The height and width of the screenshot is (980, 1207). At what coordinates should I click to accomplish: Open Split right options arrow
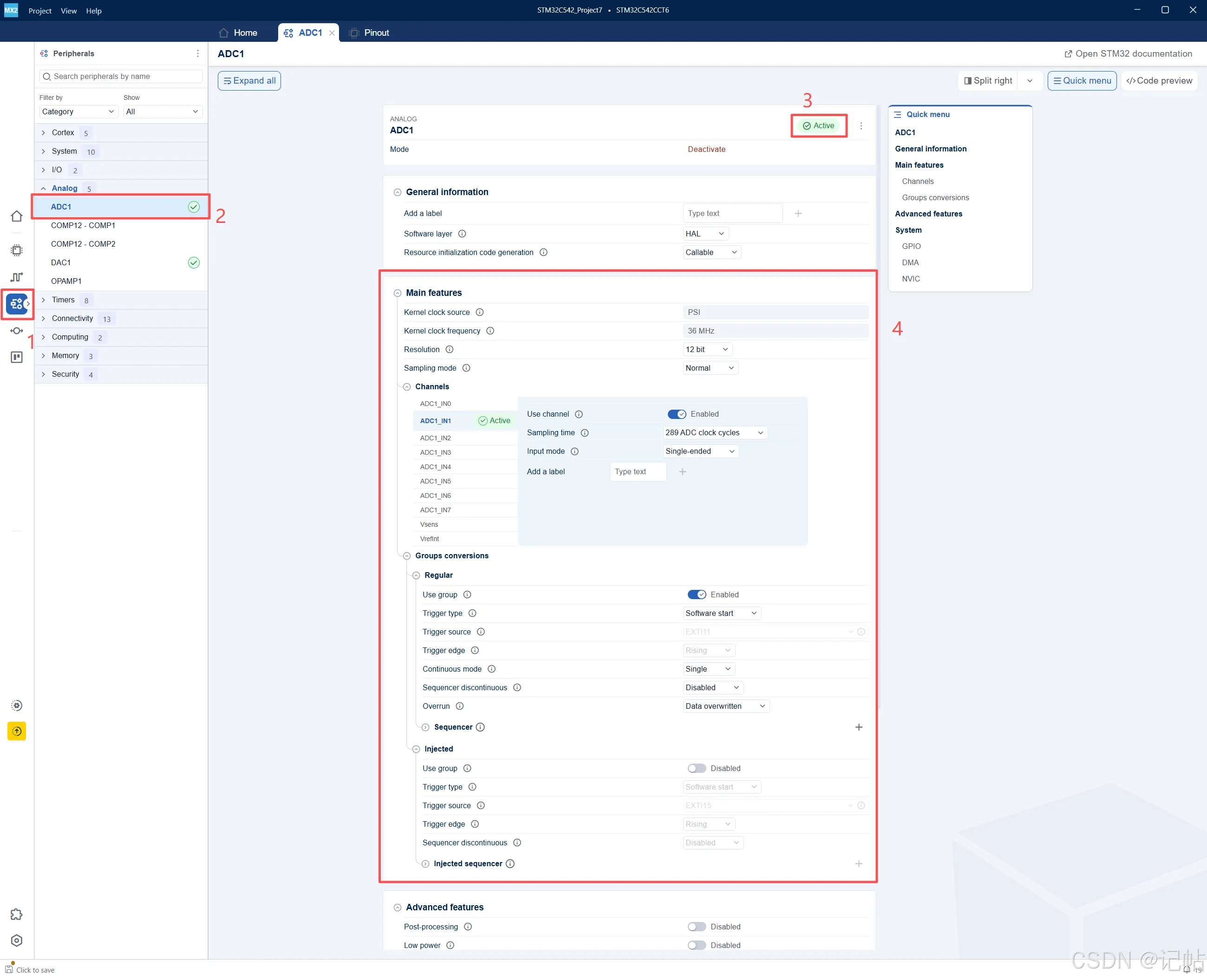tap(1030, 81)
